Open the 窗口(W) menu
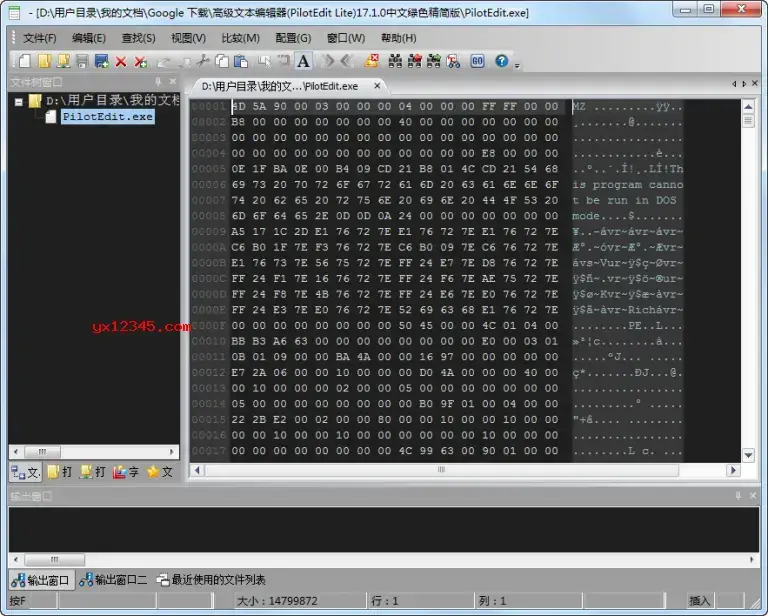This screenshot has width=768, height=616. 346,38
